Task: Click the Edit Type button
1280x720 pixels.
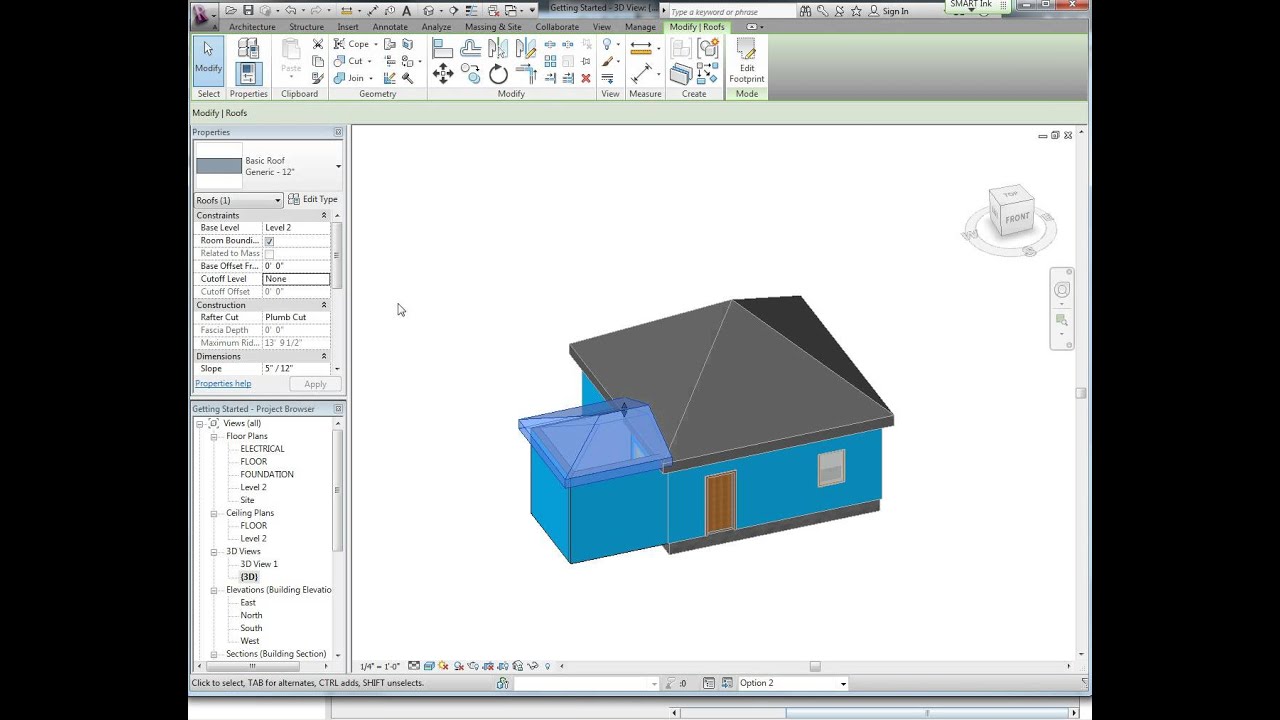Action: [x=313, y=199]
